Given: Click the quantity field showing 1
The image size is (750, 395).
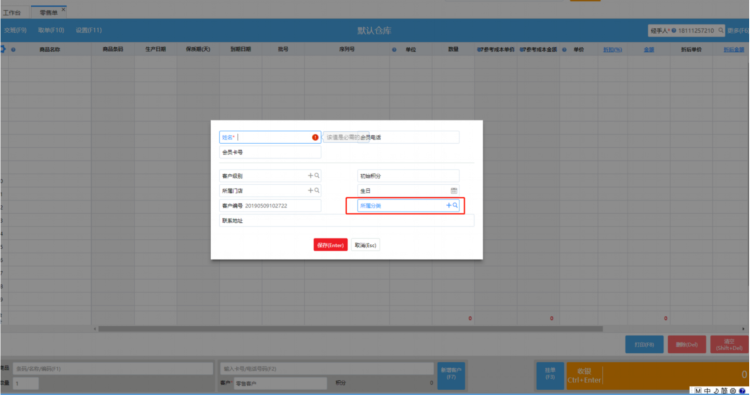Looking at the screenshot, I should (26, 384).
